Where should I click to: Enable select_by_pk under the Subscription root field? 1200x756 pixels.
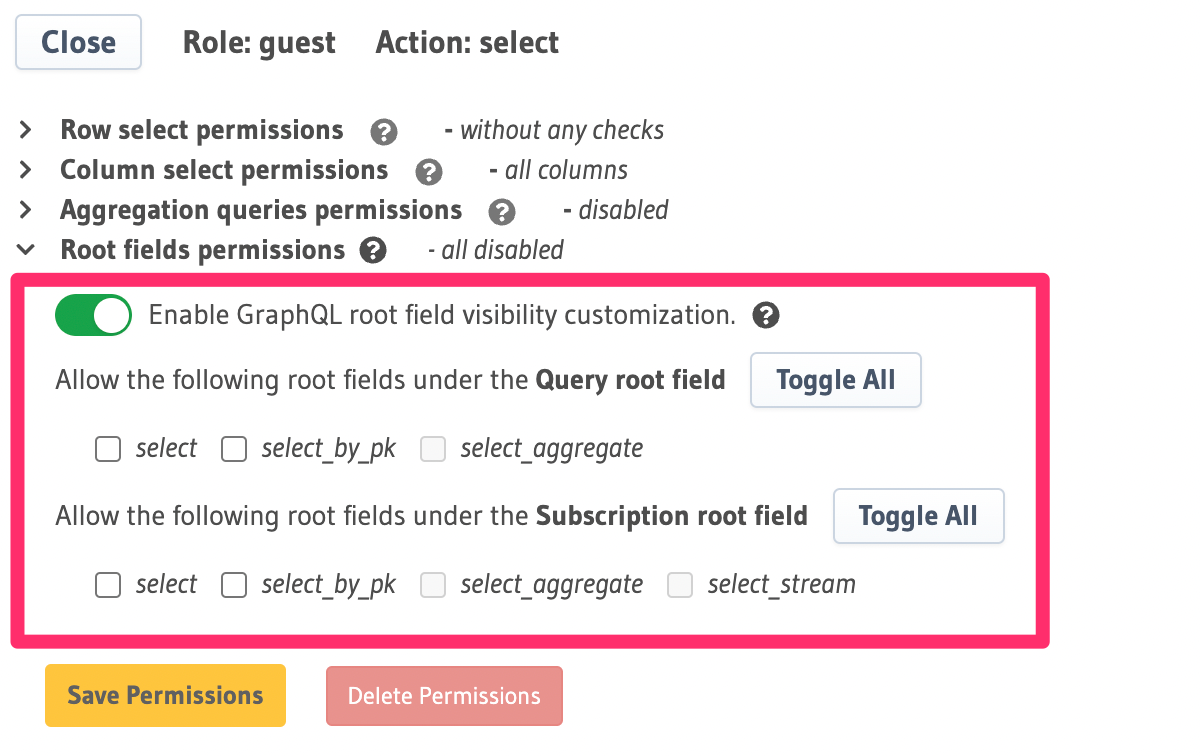(233, 585)
